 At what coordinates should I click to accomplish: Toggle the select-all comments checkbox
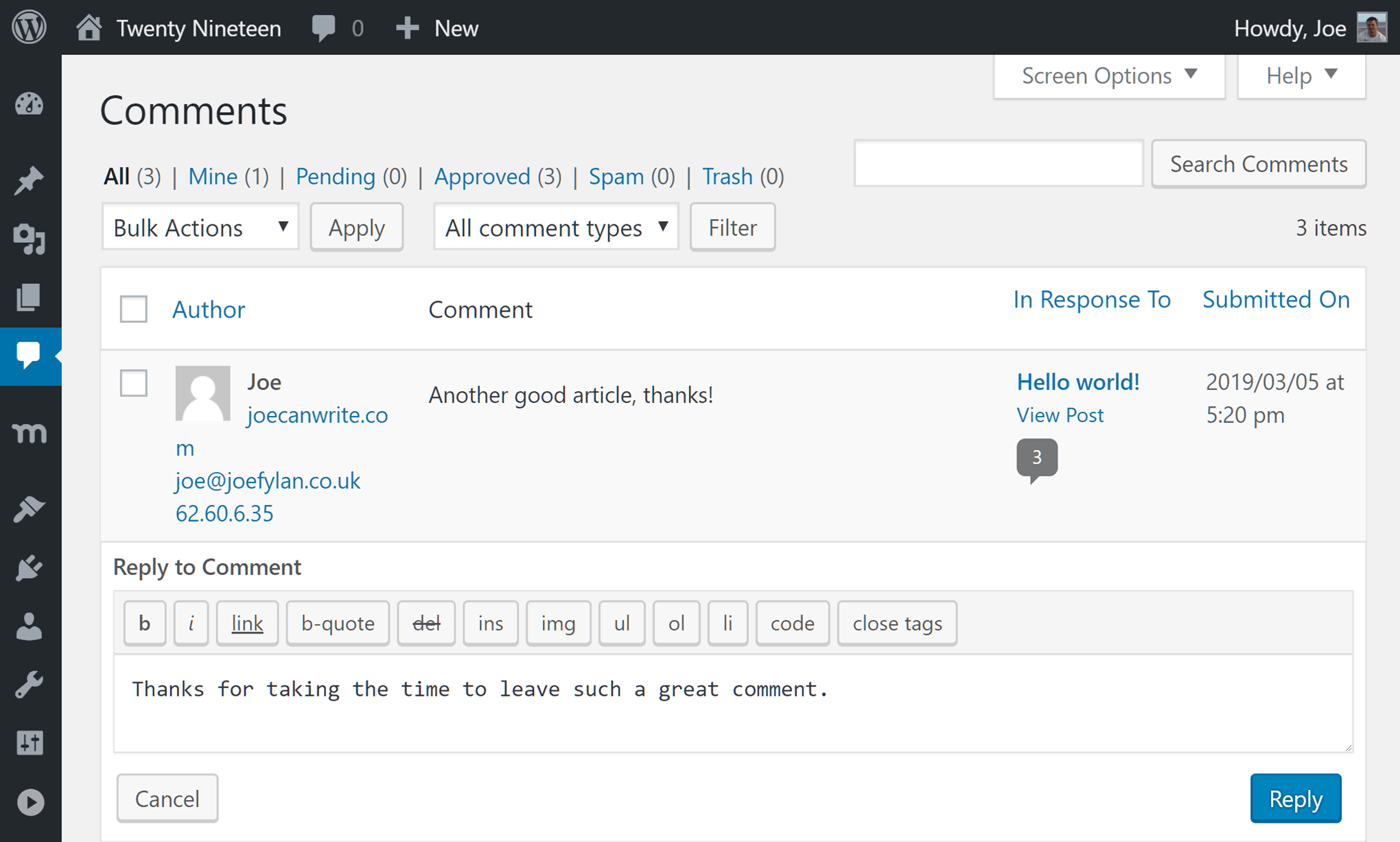[132, 307]
